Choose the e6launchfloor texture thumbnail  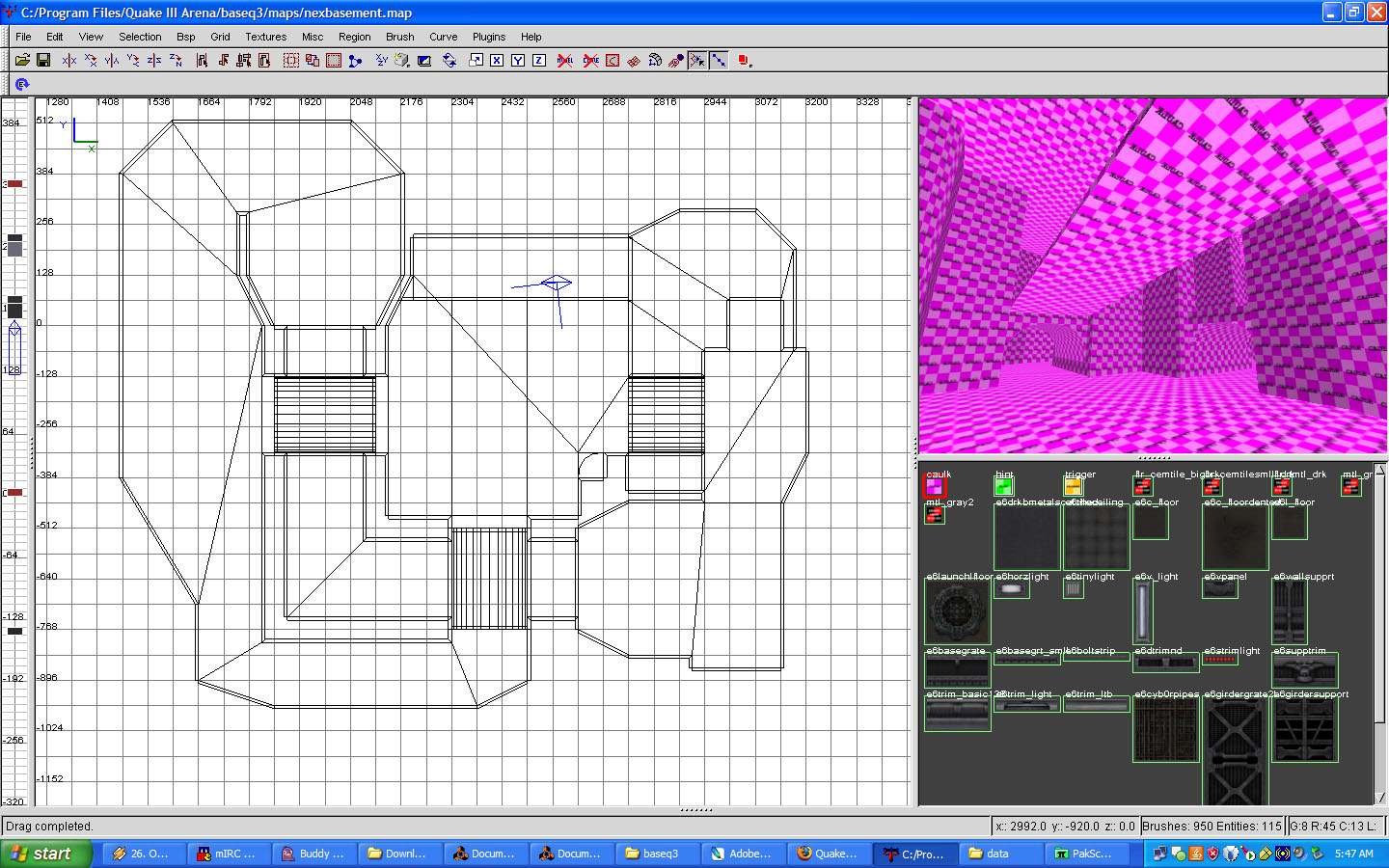point(958,612)
